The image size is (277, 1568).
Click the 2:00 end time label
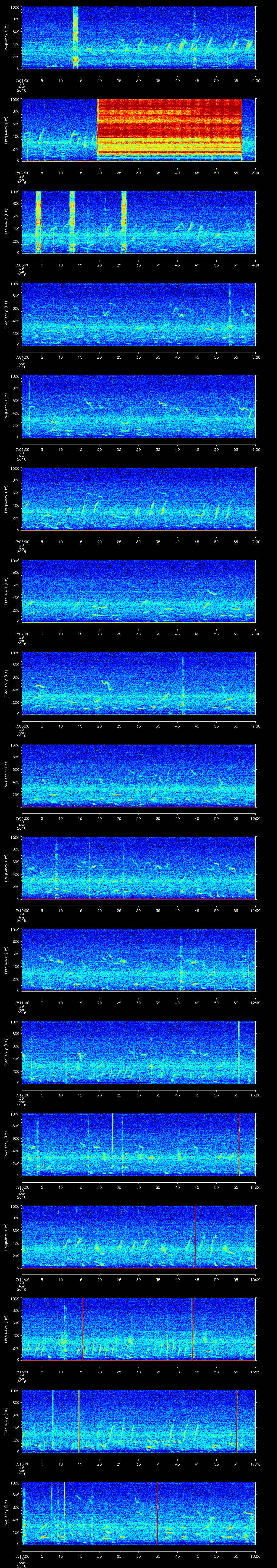click(256, 80)
